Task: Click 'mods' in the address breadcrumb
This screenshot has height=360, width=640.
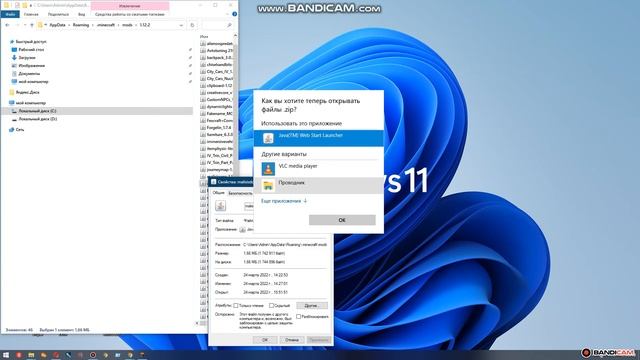Action: [127, 25]
